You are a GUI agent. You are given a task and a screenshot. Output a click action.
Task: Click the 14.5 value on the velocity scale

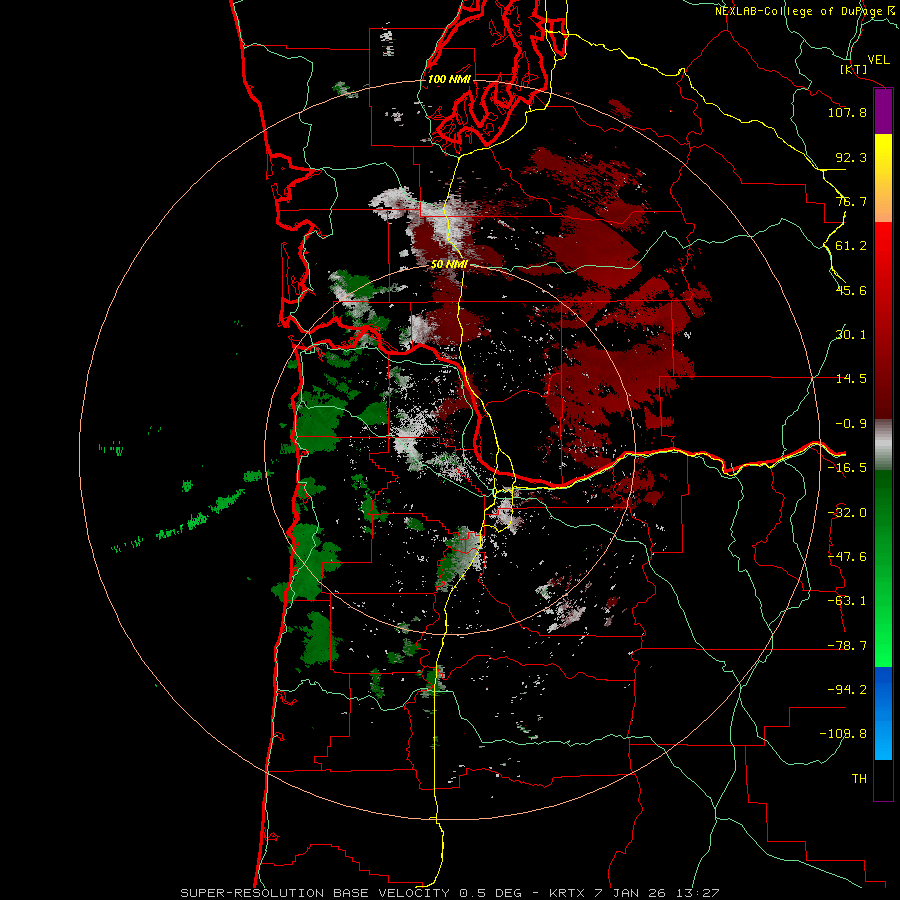click(851, 379)
